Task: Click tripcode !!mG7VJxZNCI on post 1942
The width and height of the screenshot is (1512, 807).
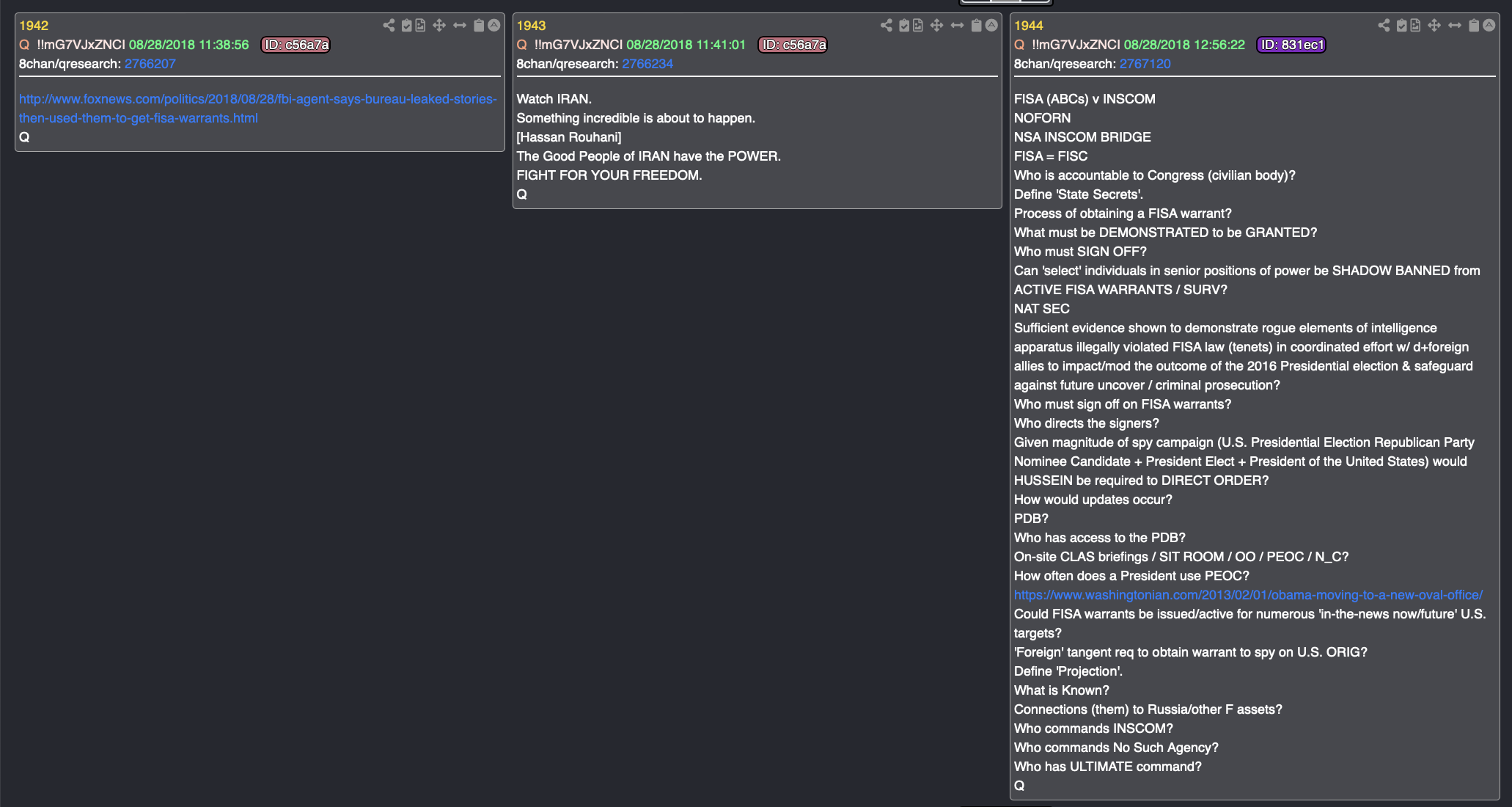Action: click(x=81, y=45)
